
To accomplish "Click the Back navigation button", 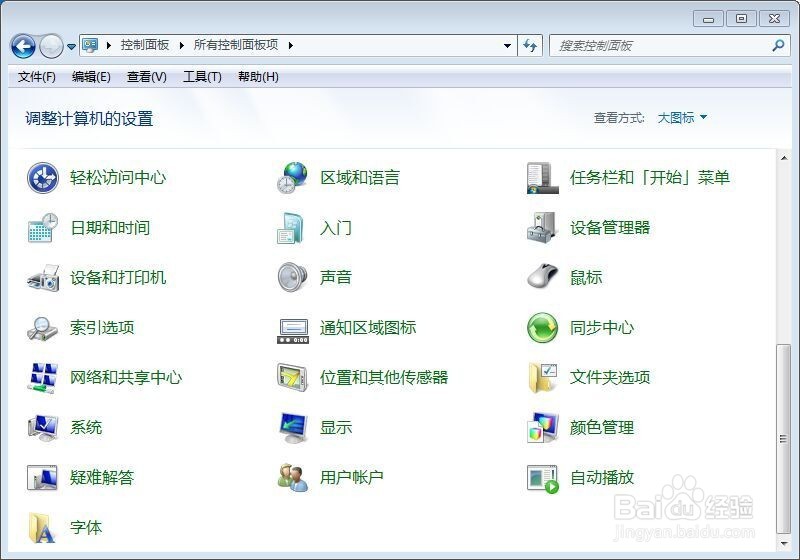I will (23, 46).
